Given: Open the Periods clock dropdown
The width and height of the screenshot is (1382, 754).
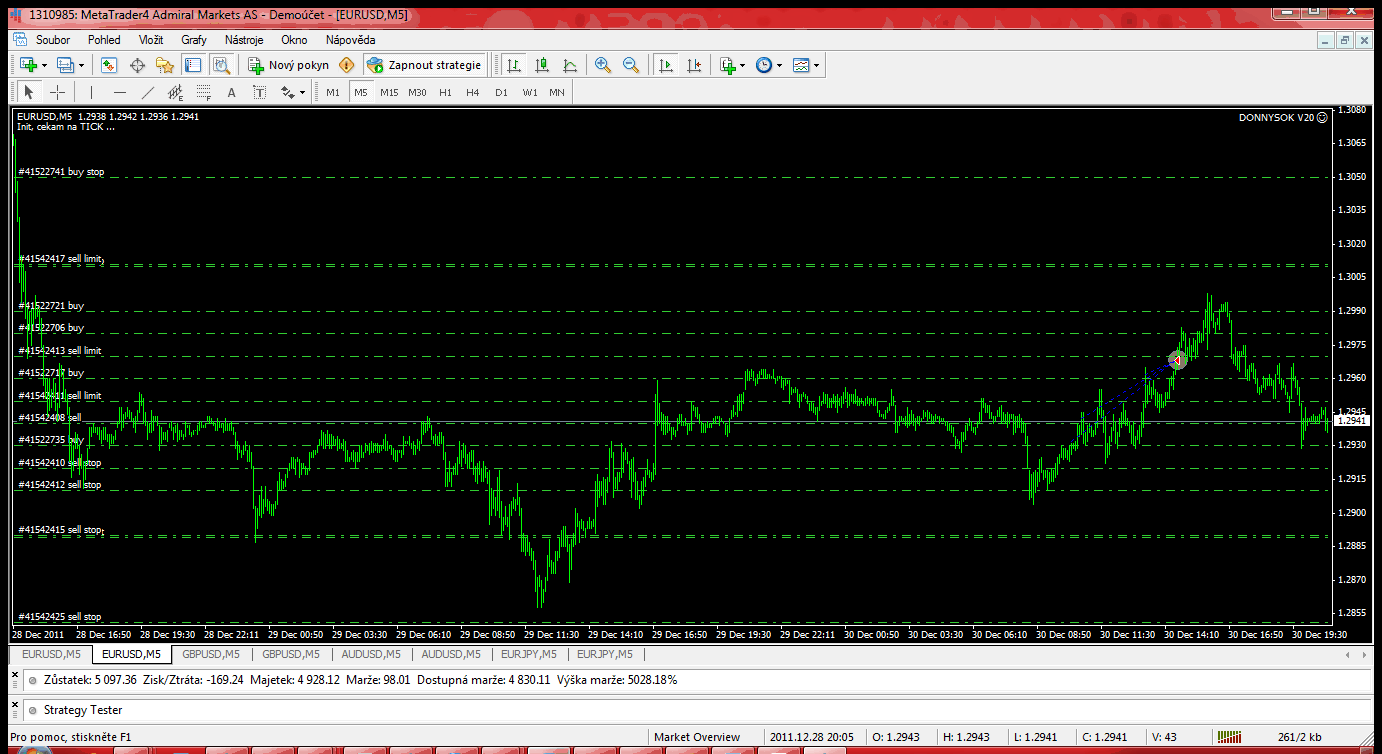Looking at the screenshot, I should pyautogui.click(x=778, y=65).
